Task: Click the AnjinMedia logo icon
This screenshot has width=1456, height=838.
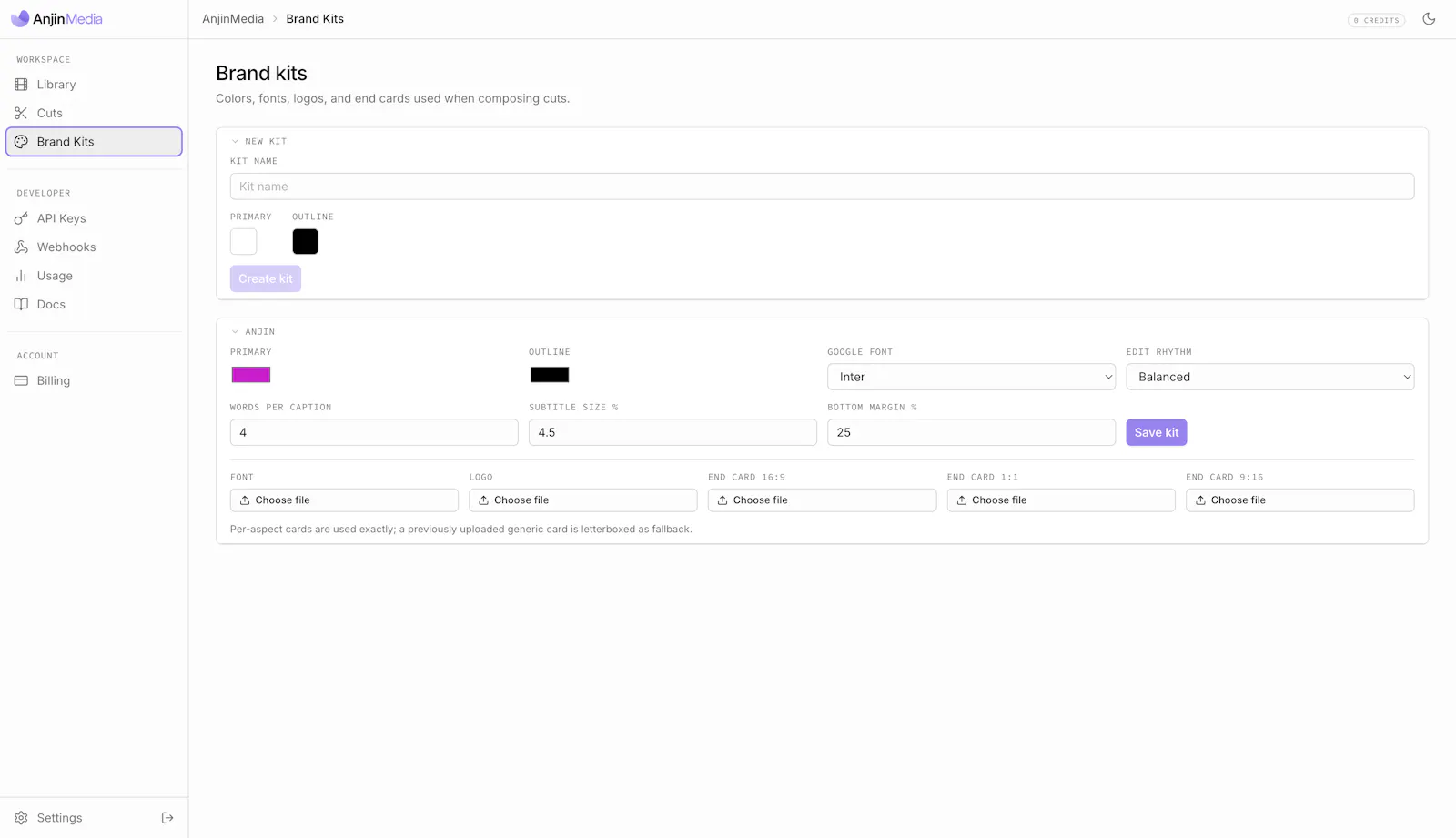Action: click(x=20, y=18)
